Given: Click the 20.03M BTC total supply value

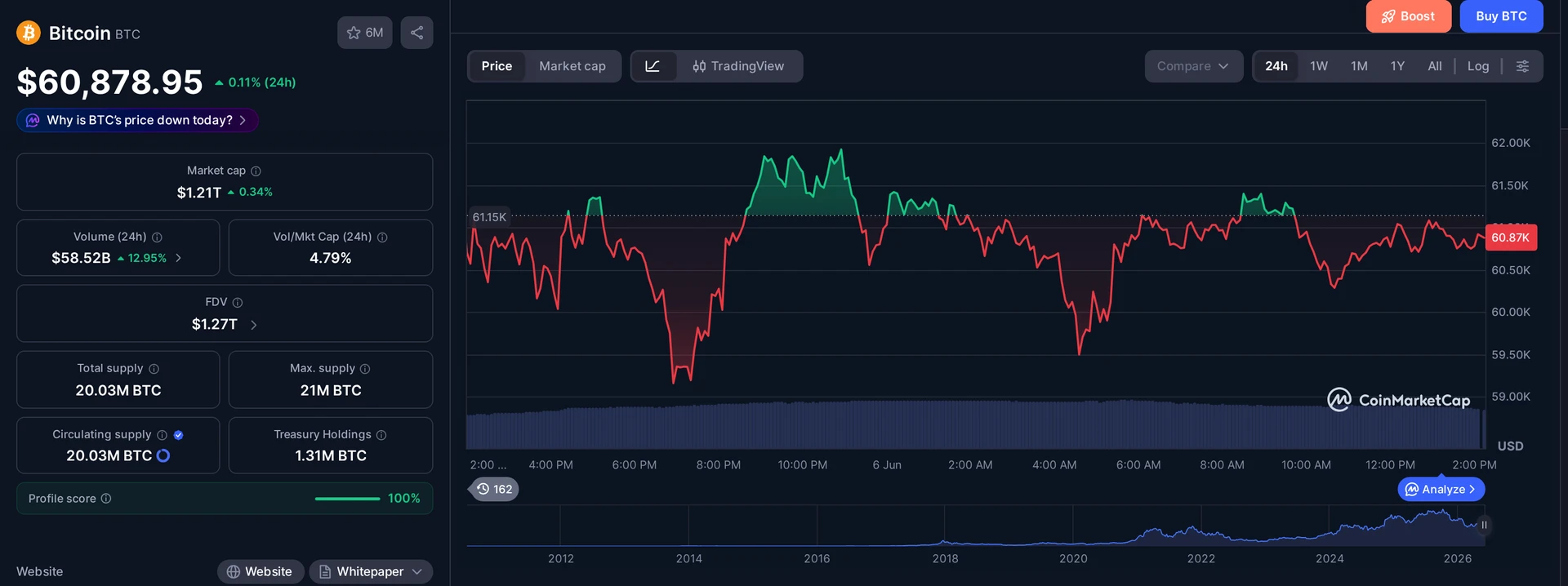Looking at the screenshot, I should pyautogui.click(x=118, y=390).
